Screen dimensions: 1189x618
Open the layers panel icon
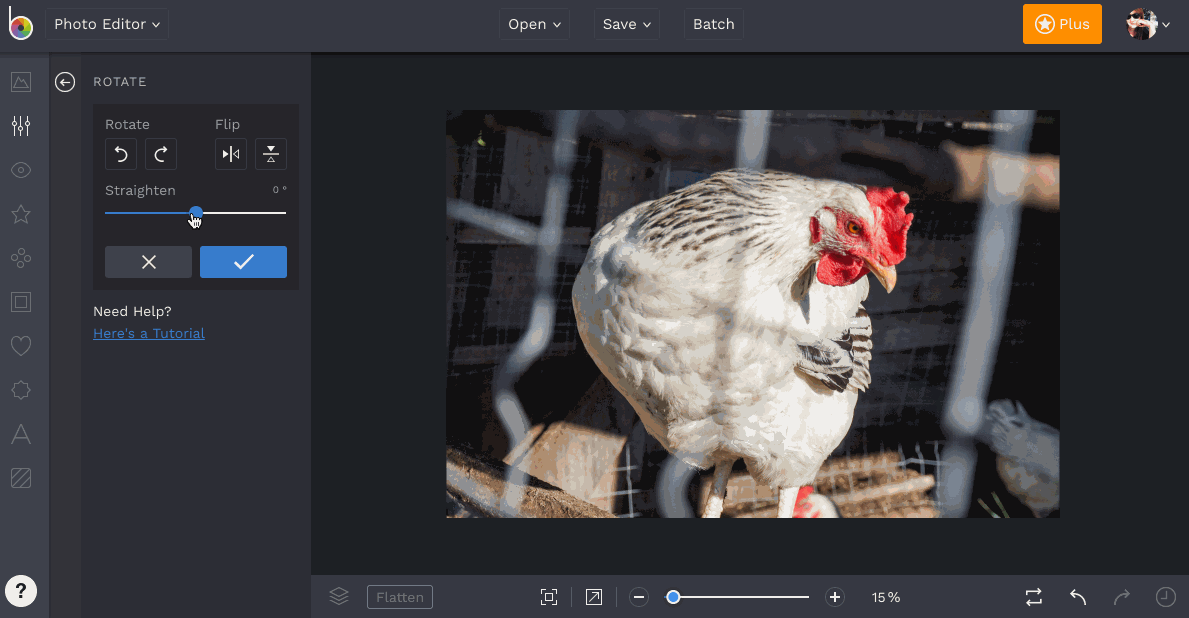point(339,597)
